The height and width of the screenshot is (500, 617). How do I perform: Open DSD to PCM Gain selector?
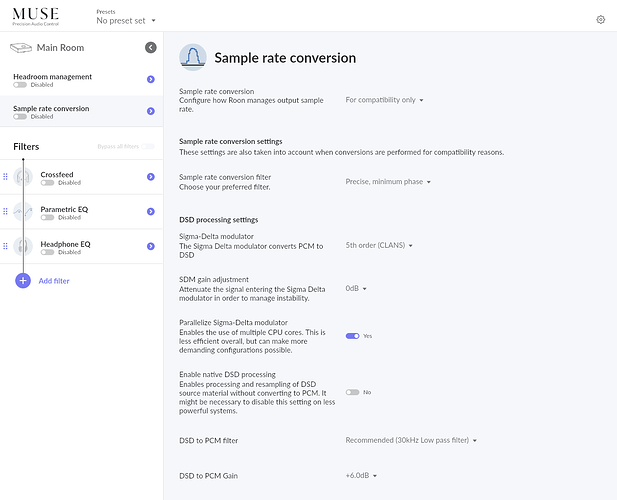(x=362, y=476)
